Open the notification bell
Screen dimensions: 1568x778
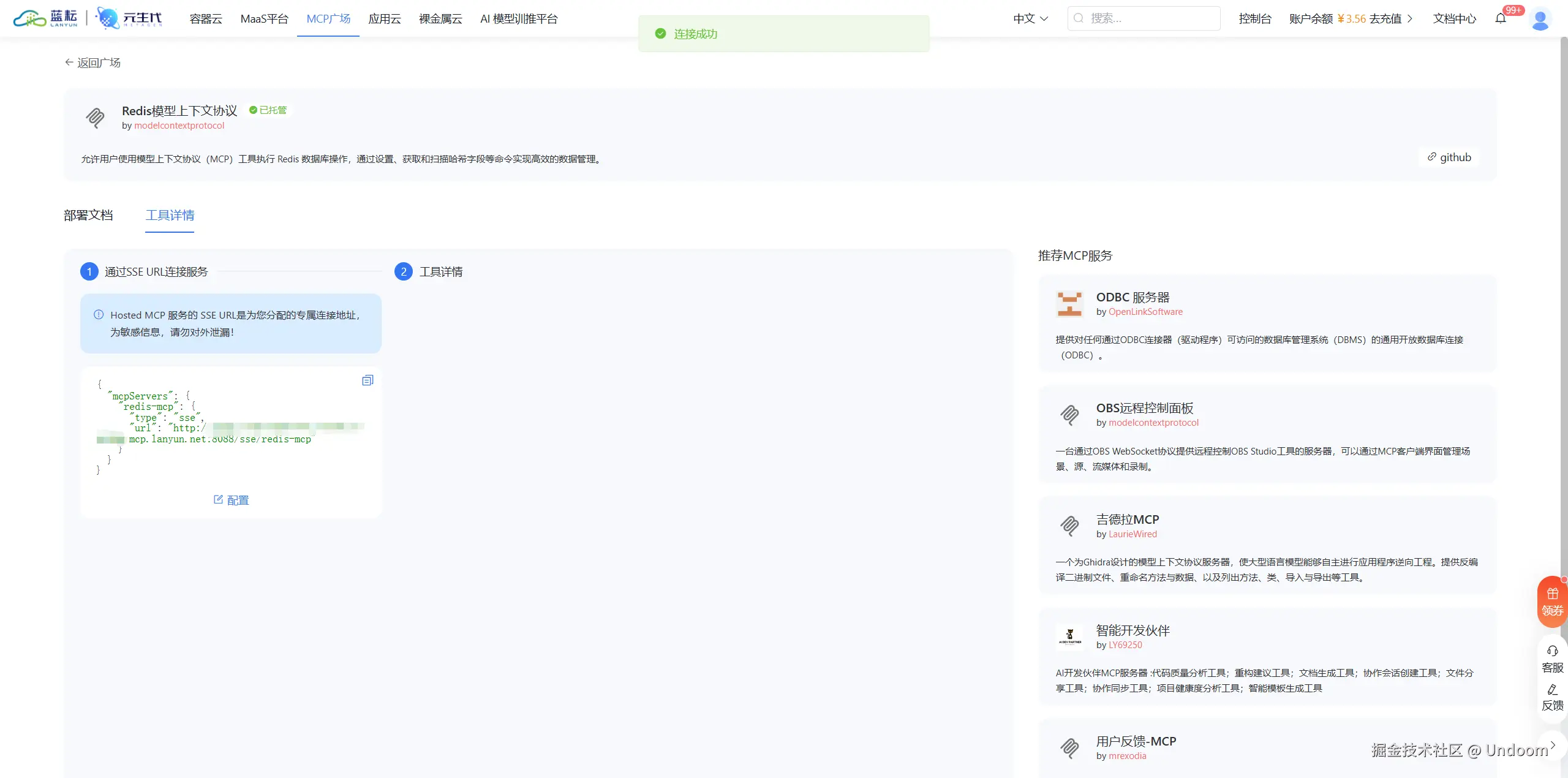point(1500,18)
